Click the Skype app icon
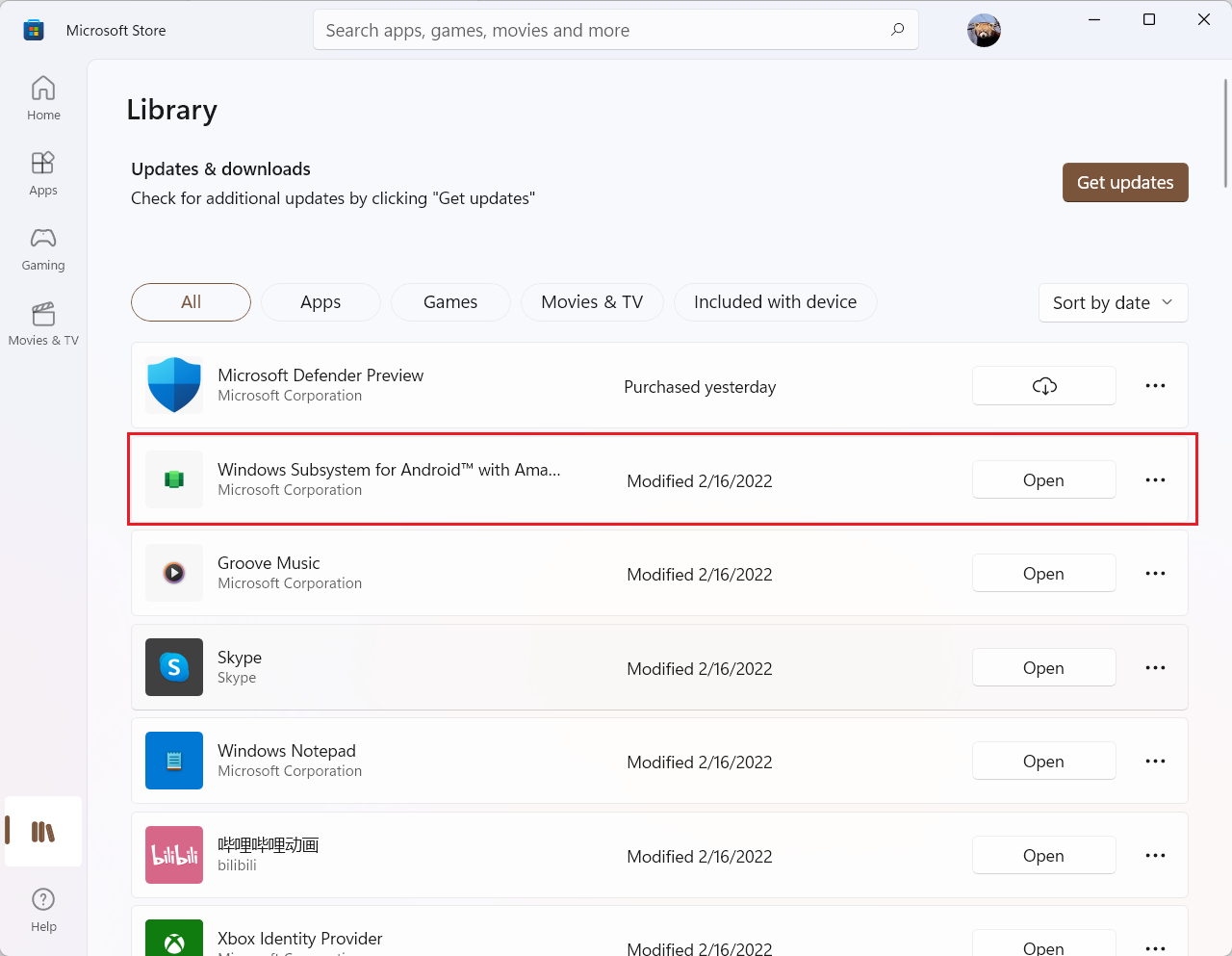Image resolution: width=1232 pixels, height=956 pixels. point(174,667)
